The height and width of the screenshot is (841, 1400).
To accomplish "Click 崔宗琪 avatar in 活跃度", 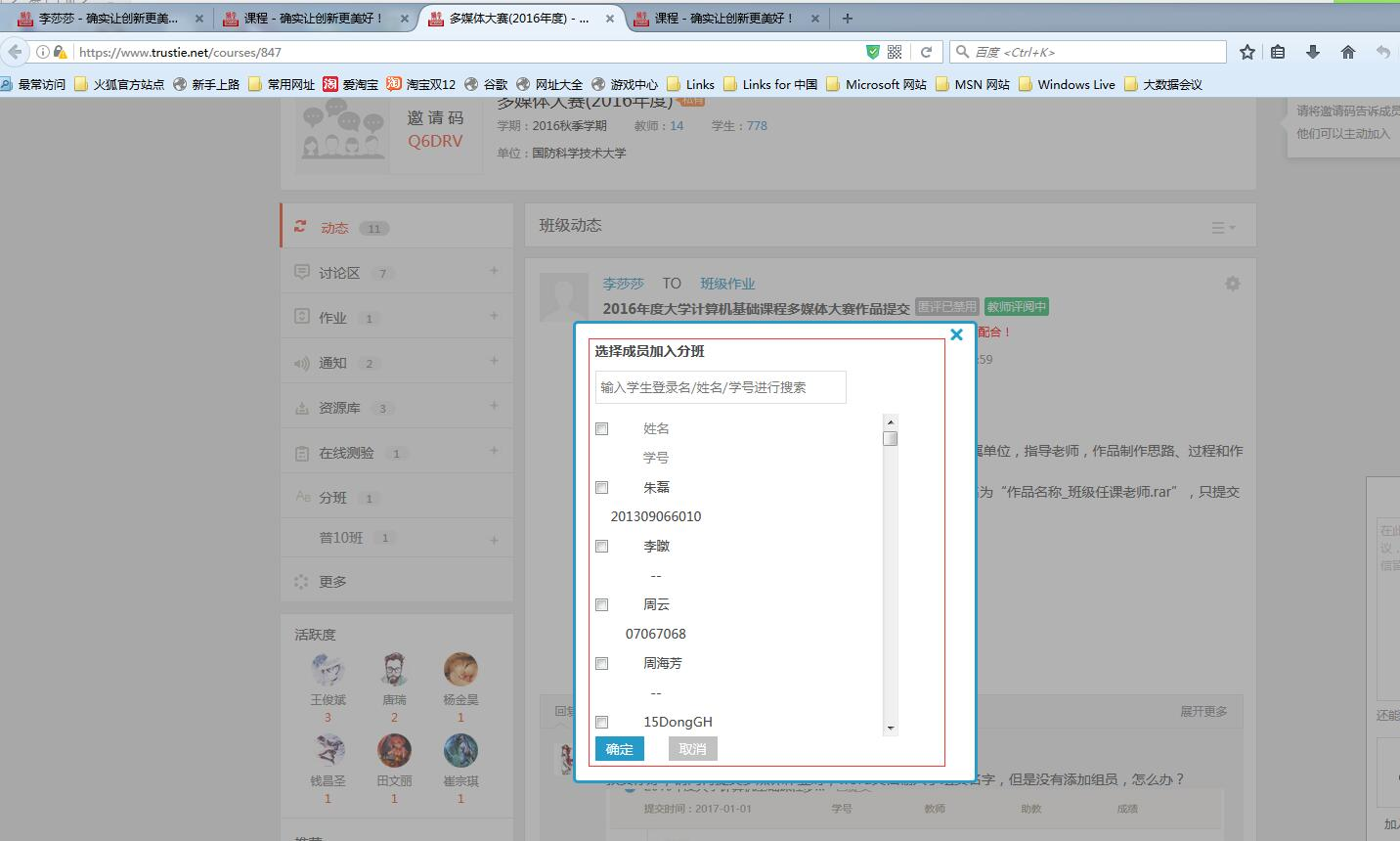I will [460, 750].
